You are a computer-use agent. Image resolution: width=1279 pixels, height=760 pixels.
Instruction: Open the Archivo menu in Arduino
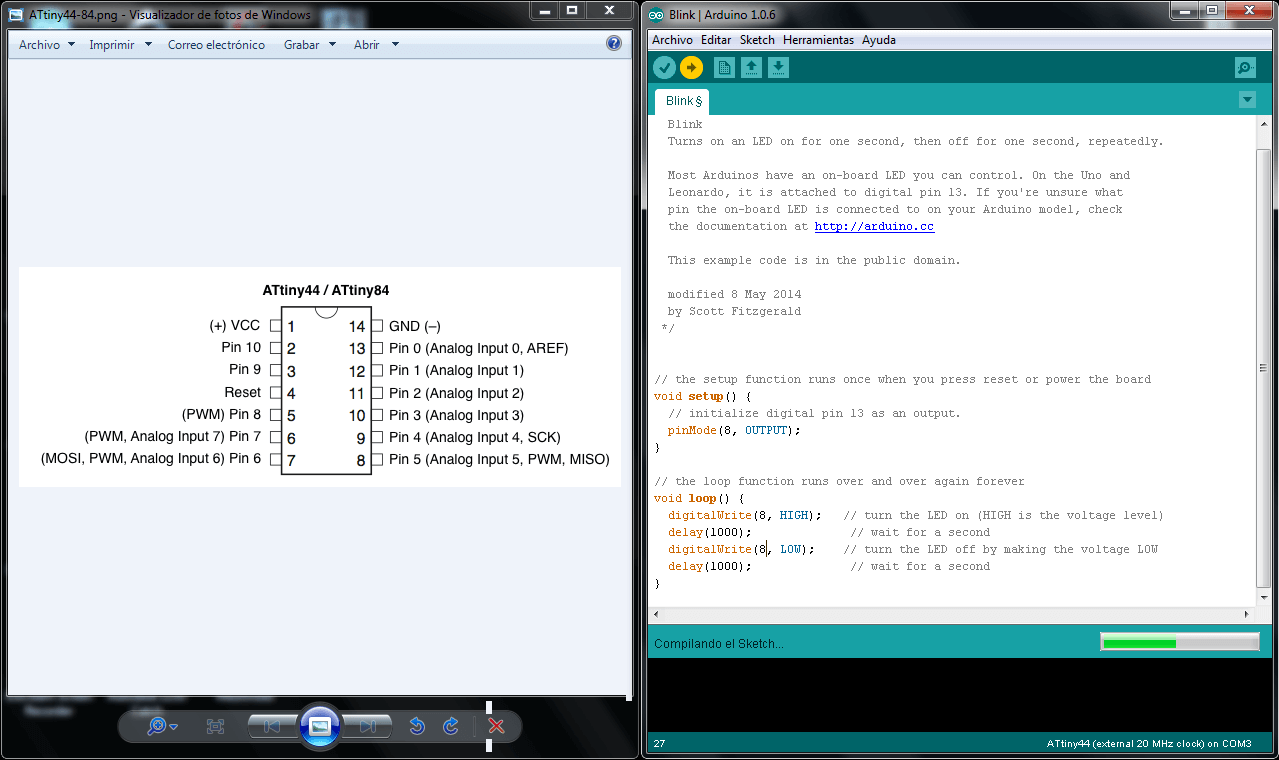tap(672, 40)
